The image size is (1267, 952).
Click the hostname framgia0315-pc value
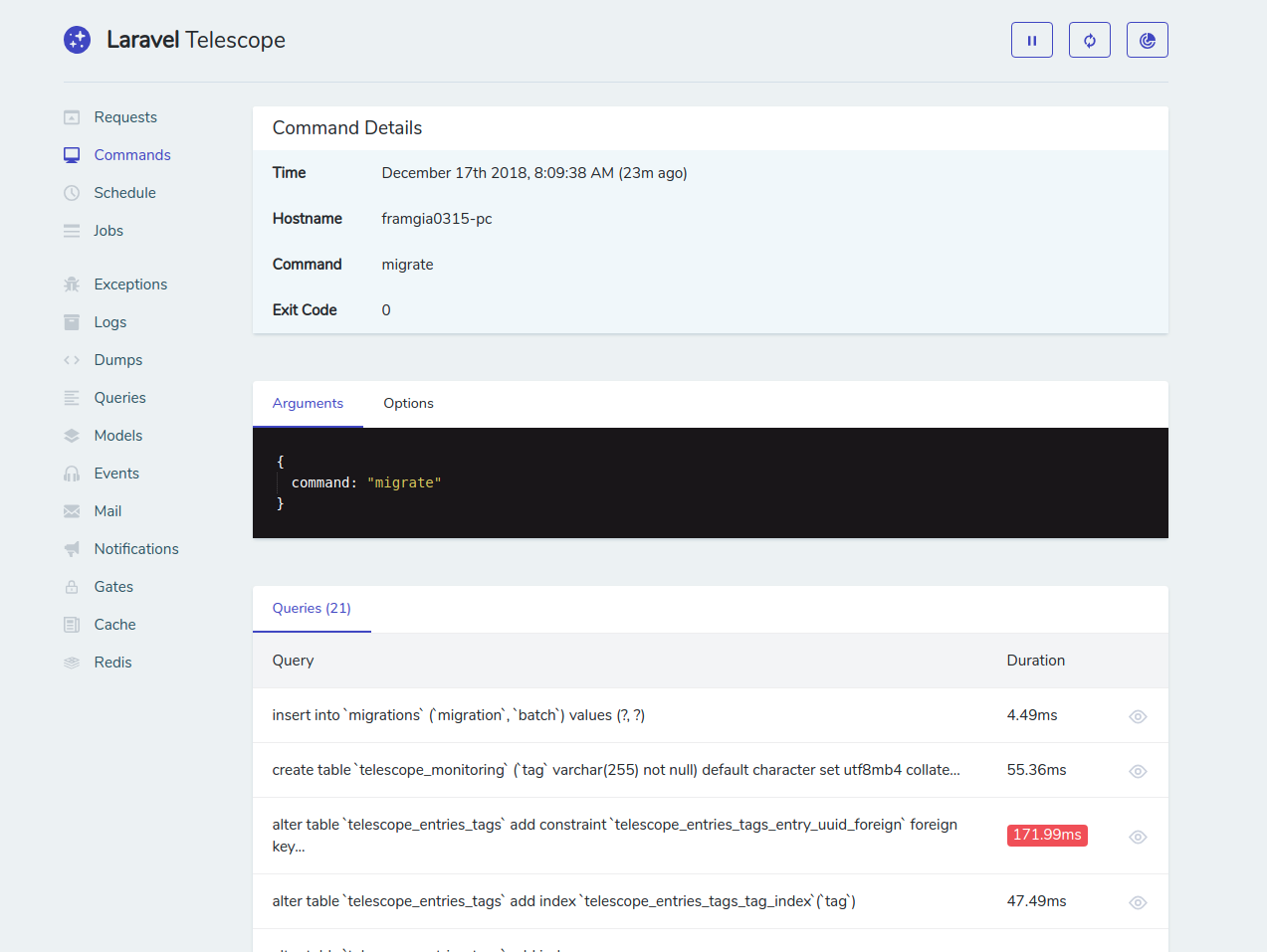tap(437, 219)
